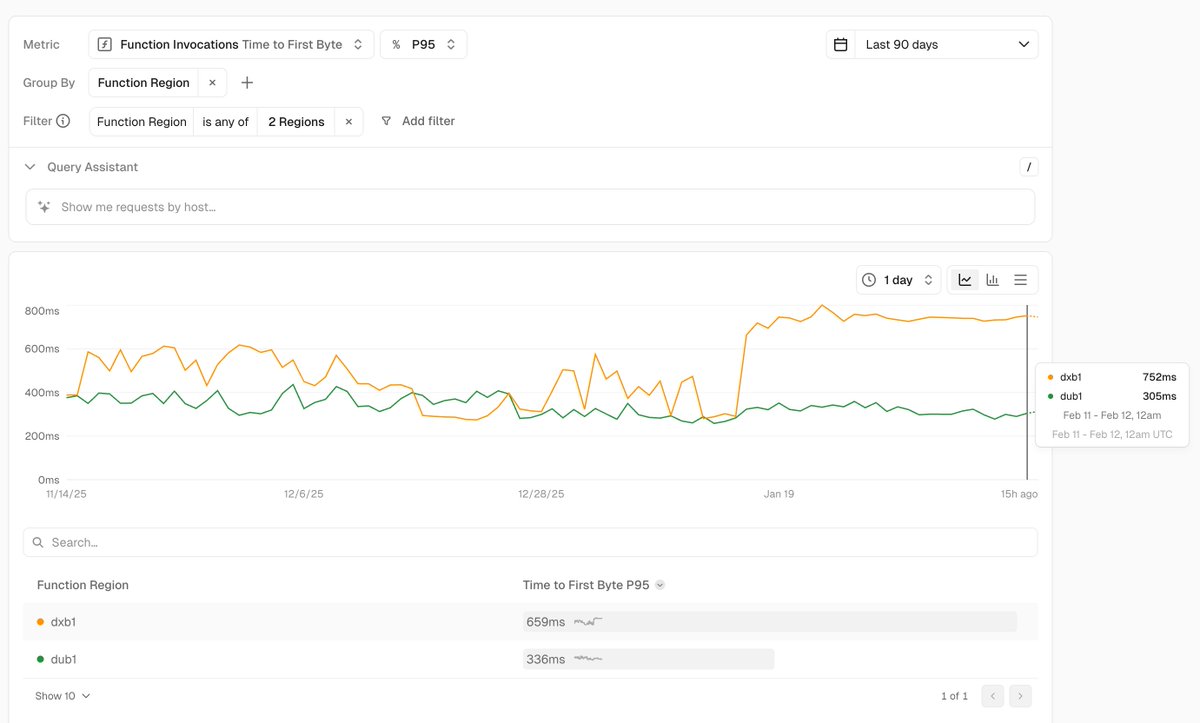Image resolution: width=1200 pixels, height=723 pixels.
Task: Click Add filter button
Action: (418, 121)
